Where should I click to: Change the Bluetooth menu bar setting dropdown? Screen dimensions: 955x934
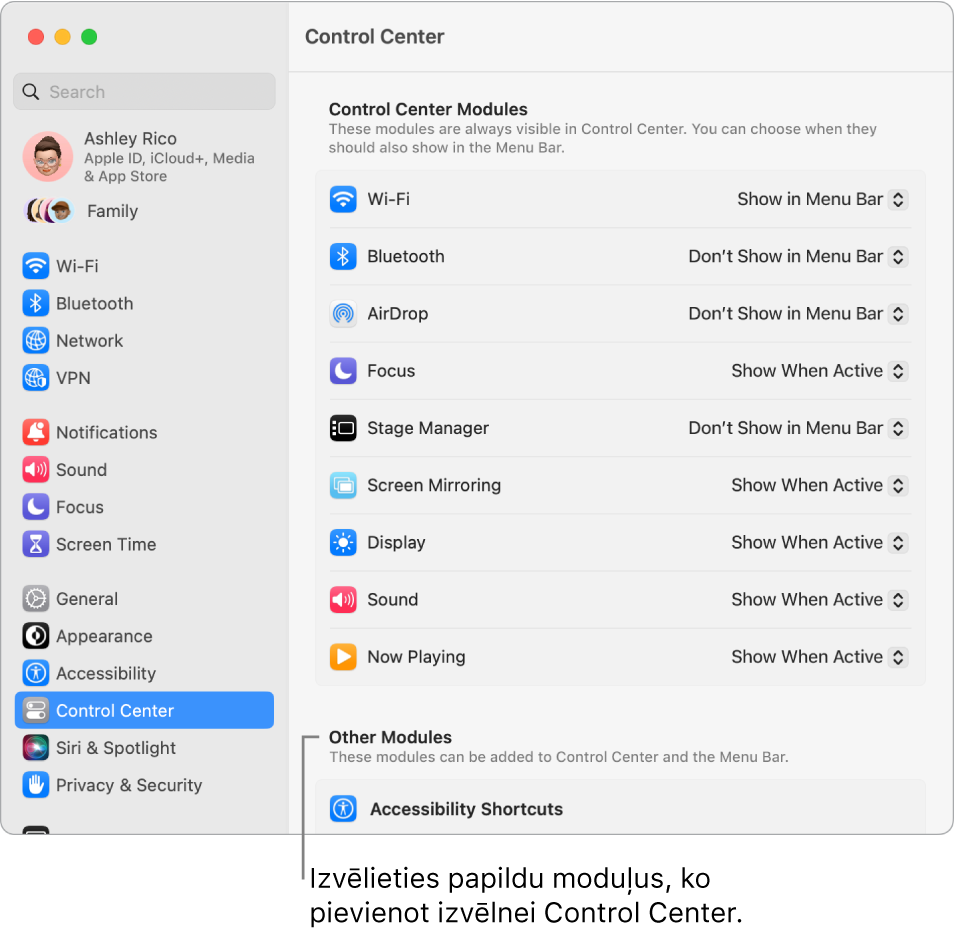(x=797, y=256)
